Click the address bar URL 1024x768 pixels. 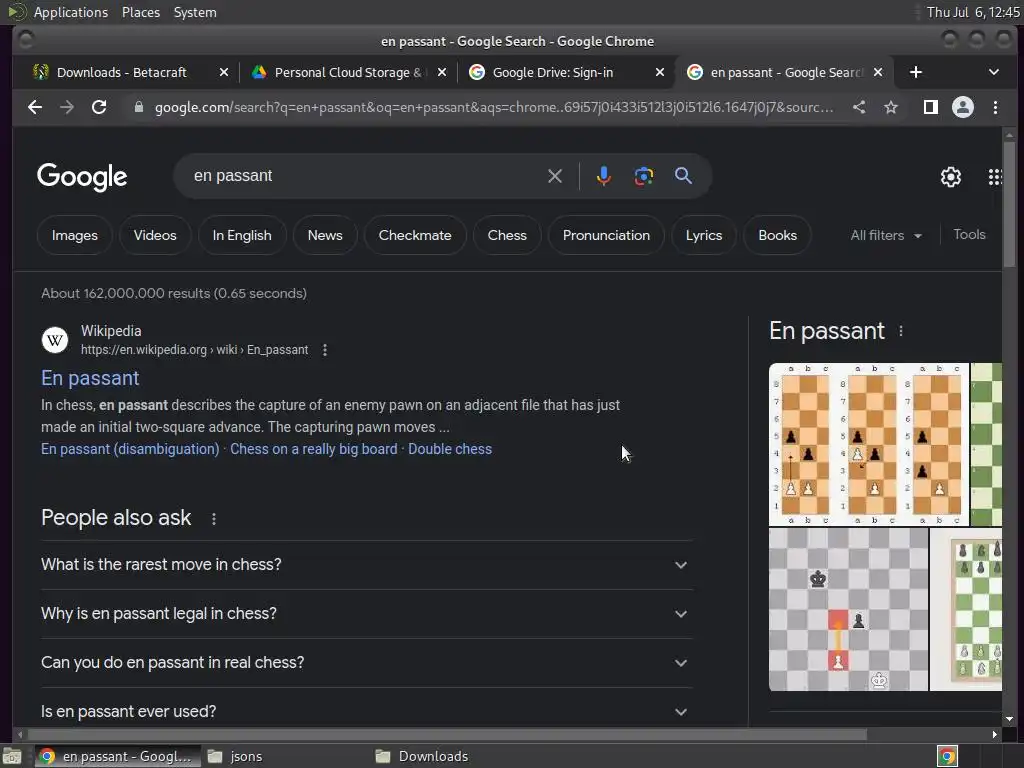click(x=494, y=107)
